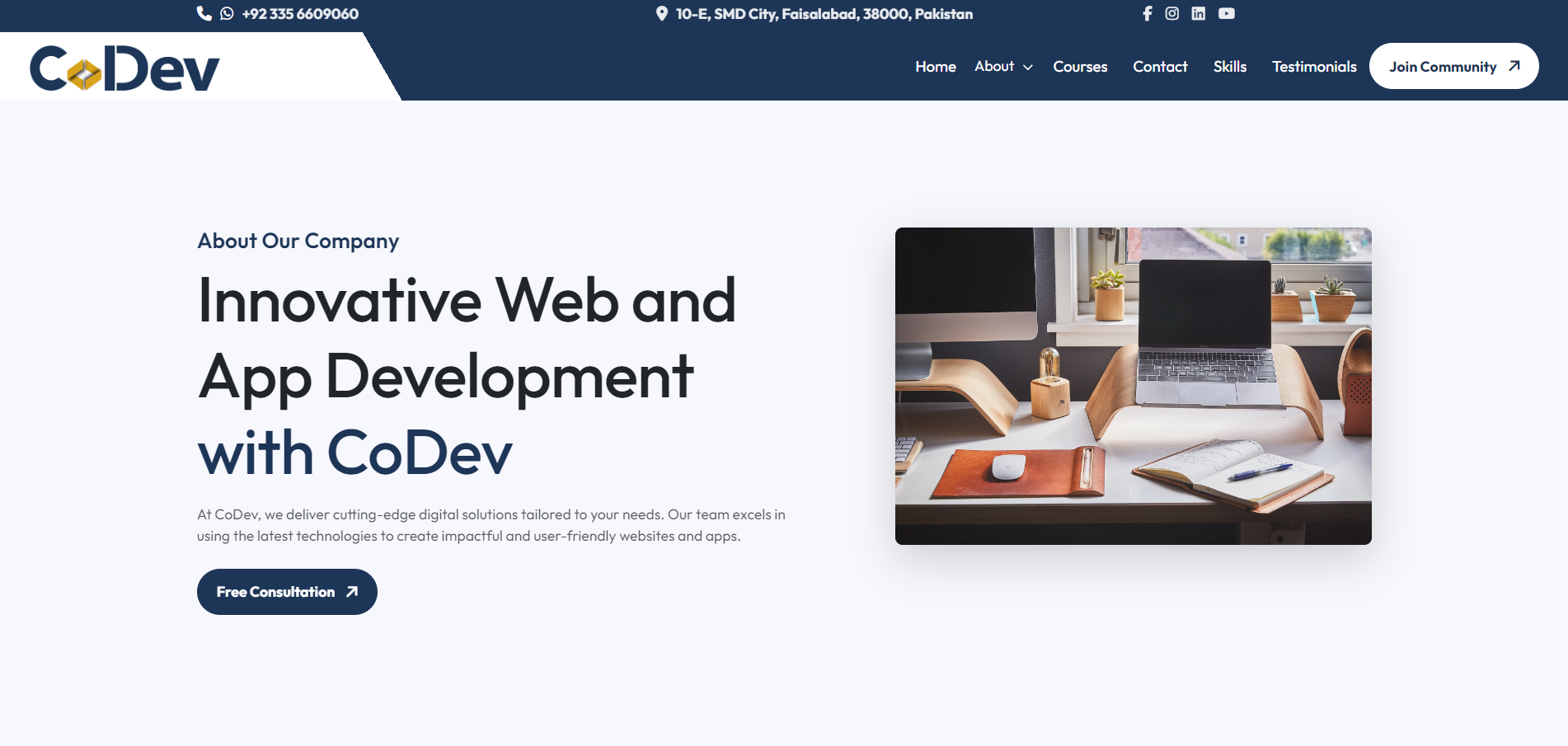Go to the Home nav item
Image resolution: width=1568 pixels, height=746 pixels.
[x=935, y=67]
